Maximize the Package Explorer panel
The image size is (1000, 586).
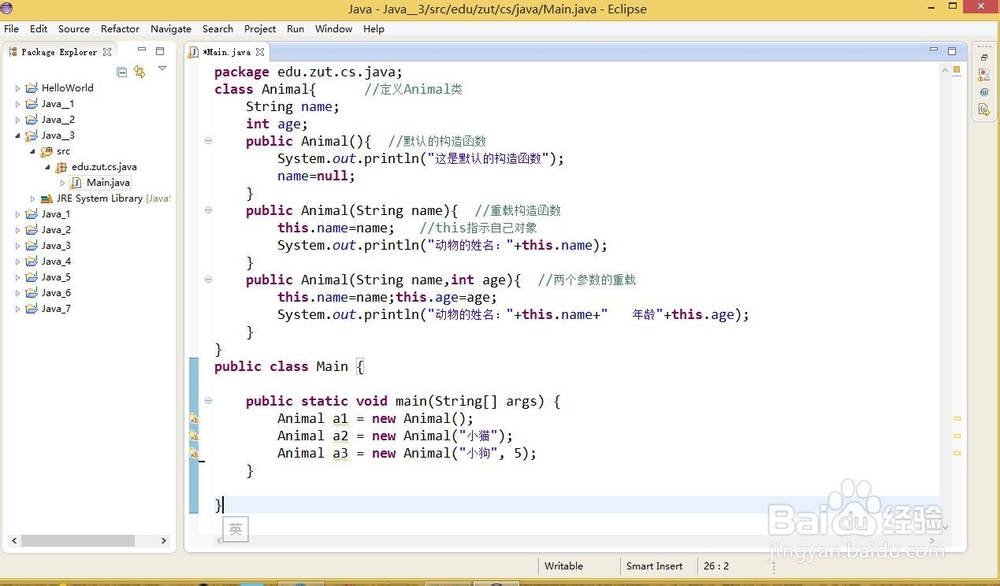click(x=160, y=51)
